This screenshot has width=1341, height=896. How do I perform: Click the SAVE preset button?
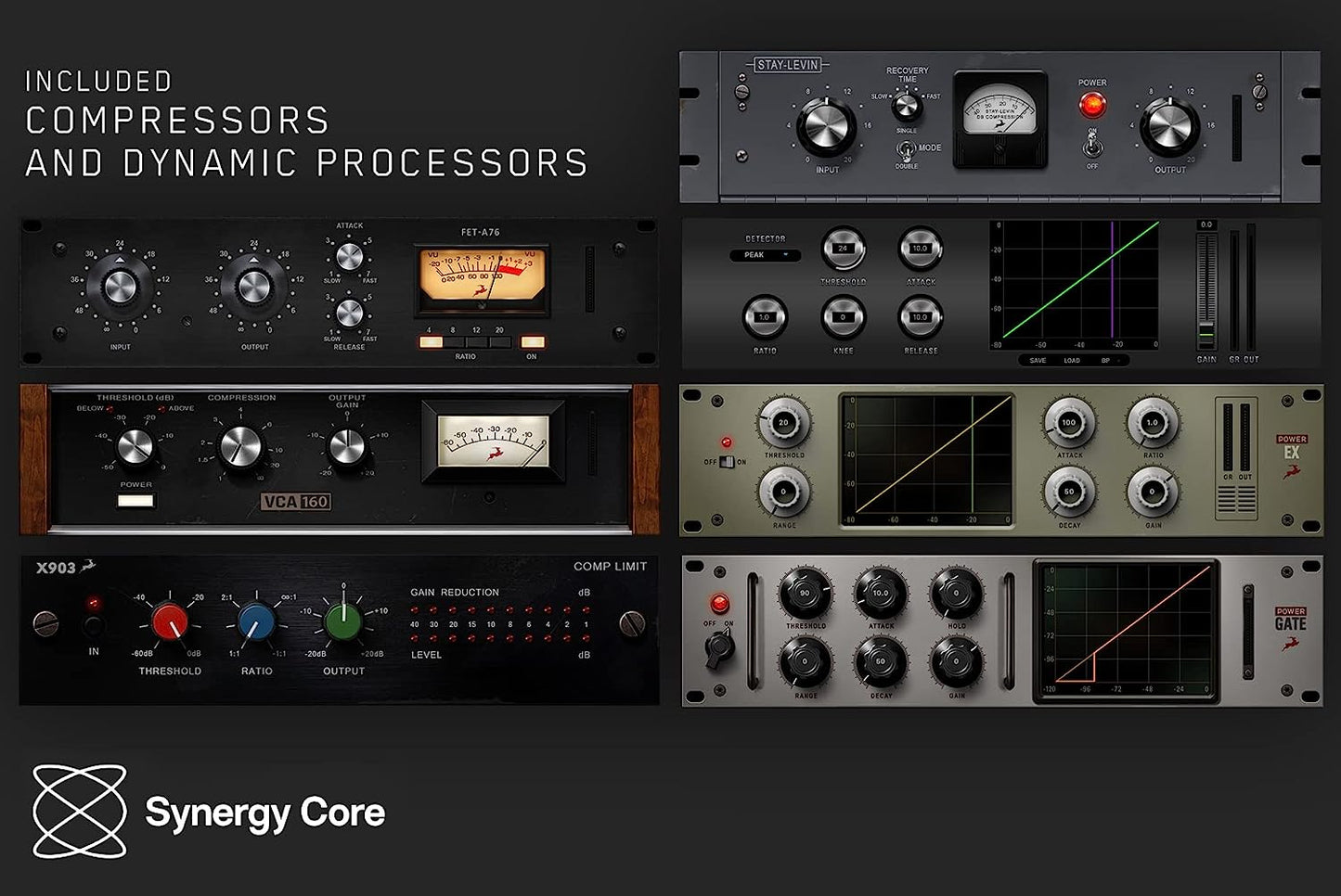tap(1037, 360)
